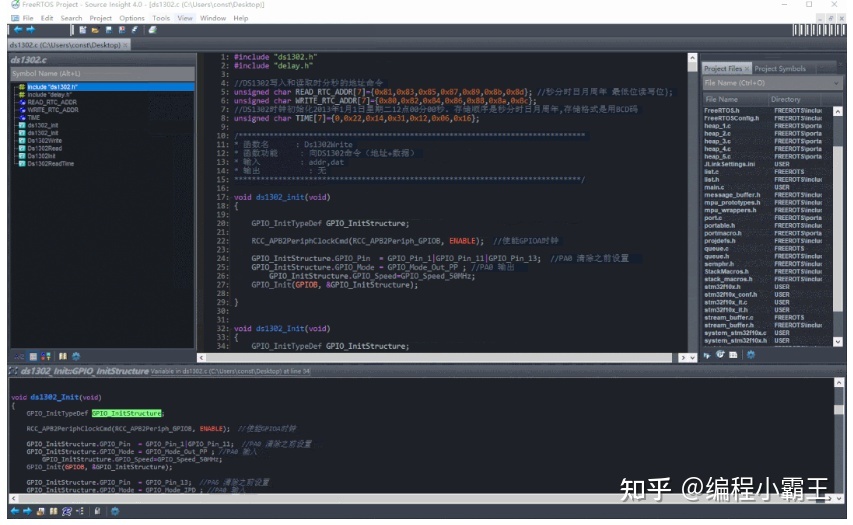Click the print/stack icon after the toolbar separator
The image size is (853, 525).
[x=153, y=30]
